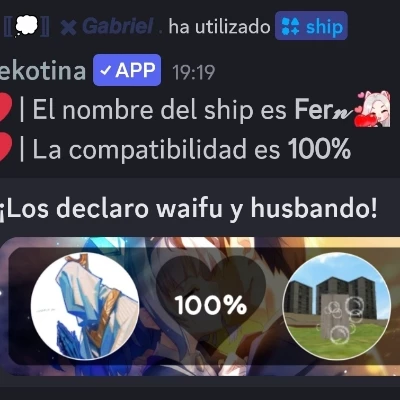Open the ship banner image background

click(200, 306)
